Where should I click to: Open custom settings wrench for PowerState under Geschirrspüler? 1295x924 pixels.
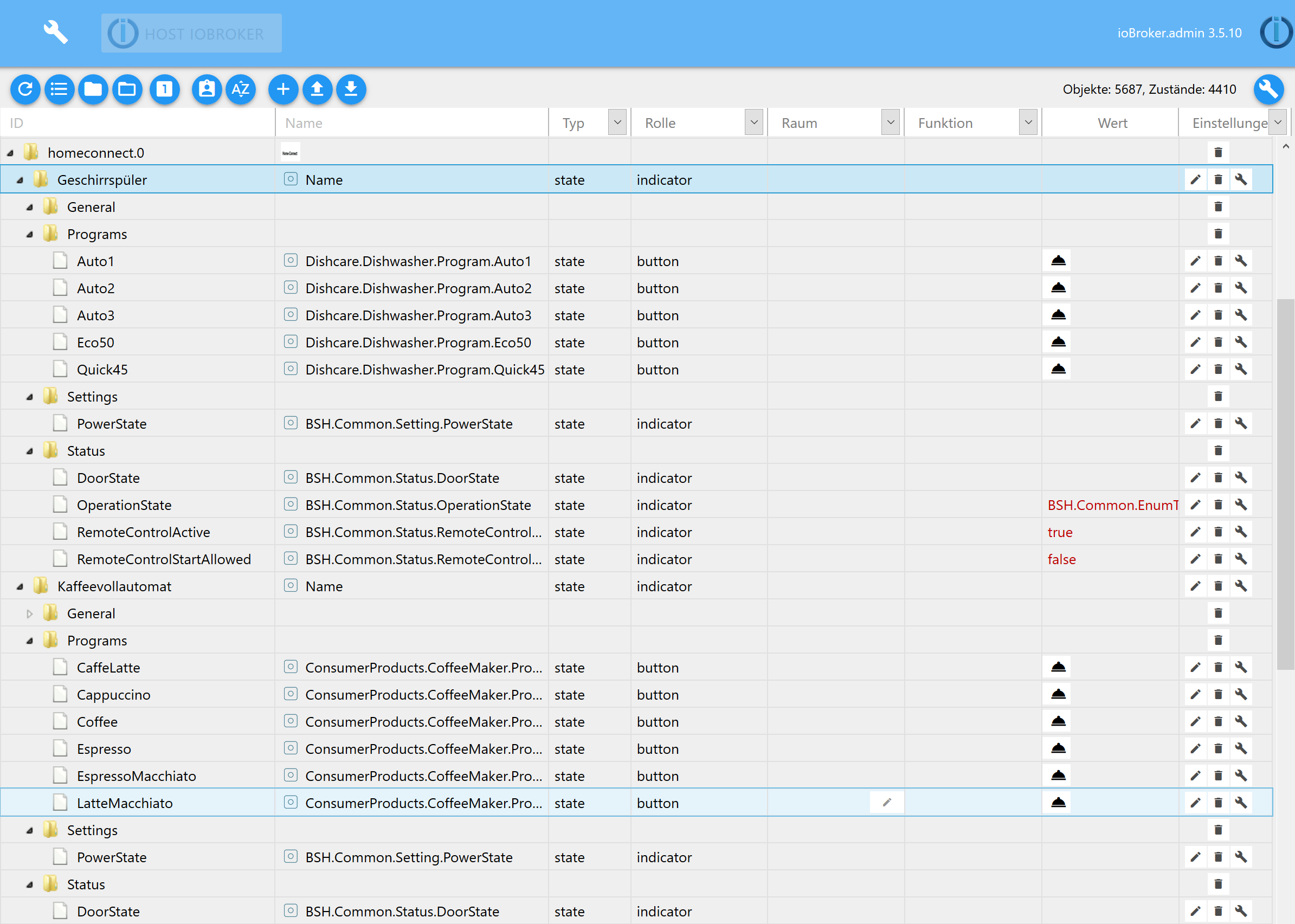tap(1241, 423)
